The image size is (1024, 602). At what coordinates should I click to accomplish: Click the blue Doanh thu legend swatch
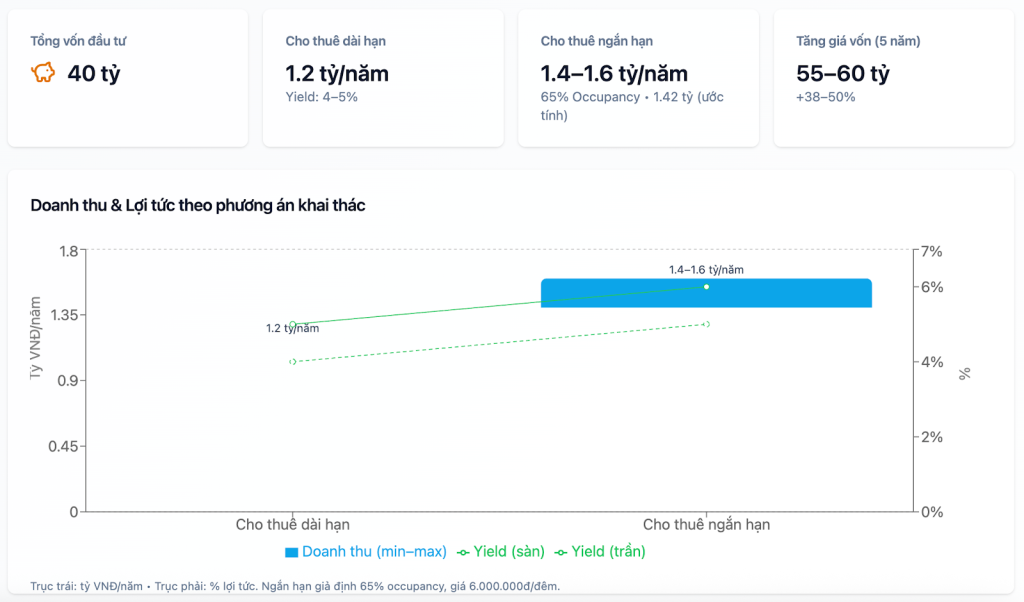click(x=292, y=552)
